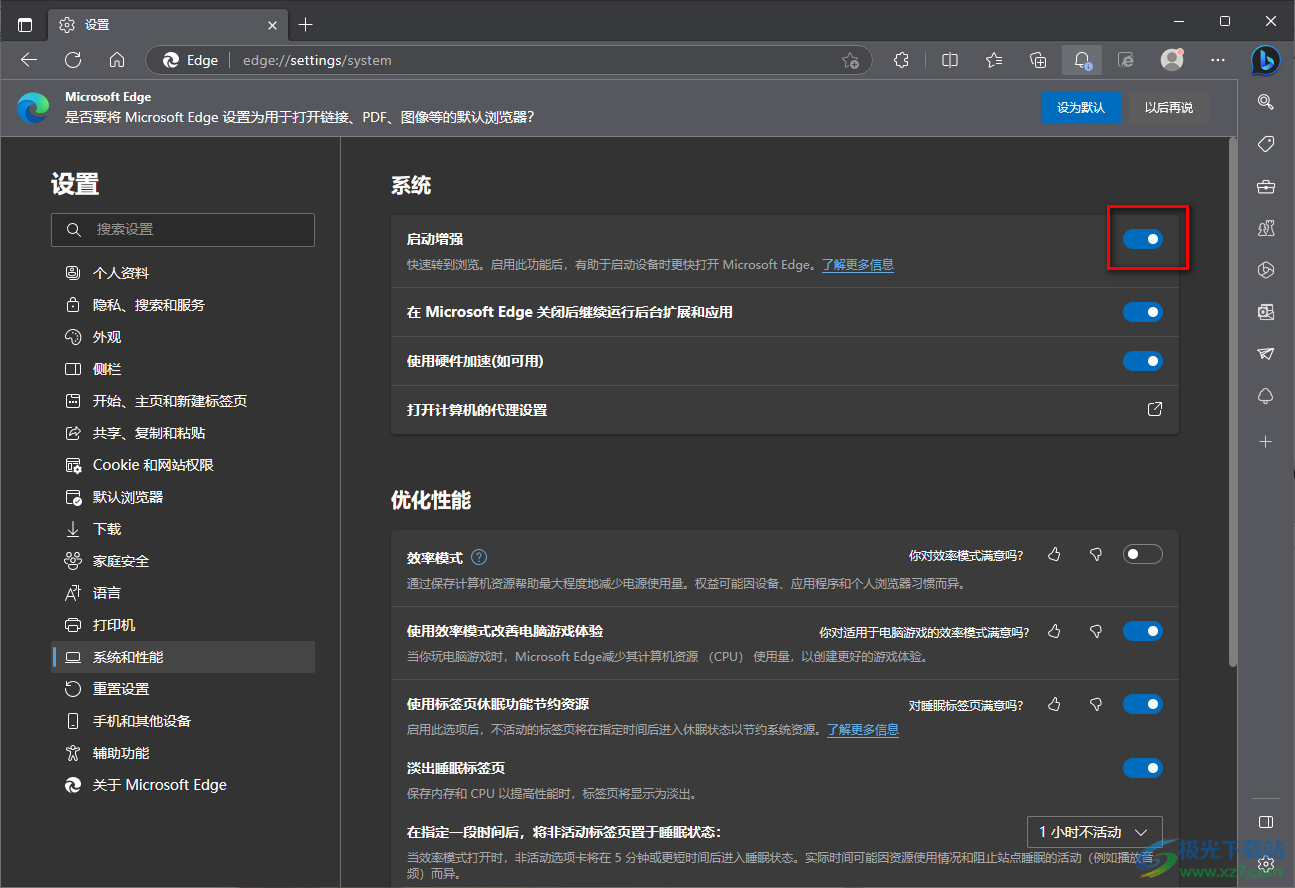
Task: Close the 设置 tab
Action: tap(273, 24)
